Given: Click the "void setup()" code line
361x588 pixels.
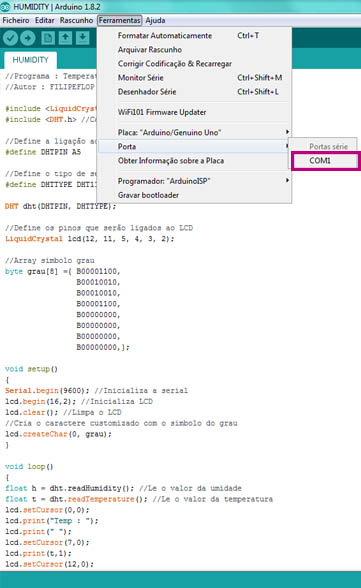Looking at the screenshot, I should 31,369.
